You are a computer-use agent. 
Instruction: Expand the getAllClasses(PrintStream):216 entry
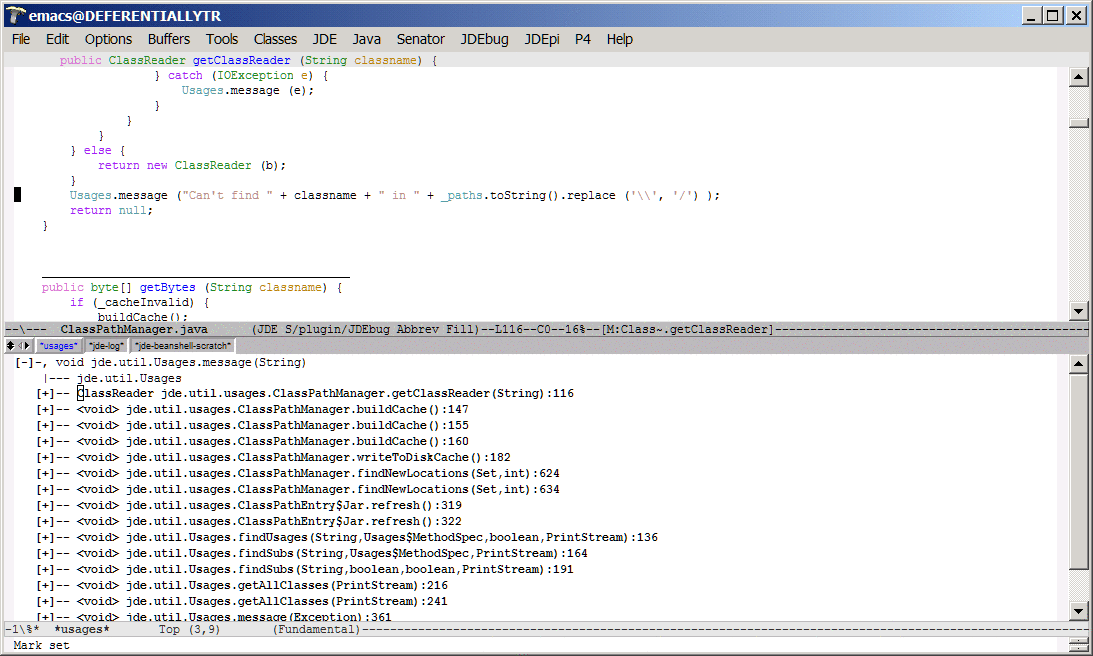(x=45, y=586)
